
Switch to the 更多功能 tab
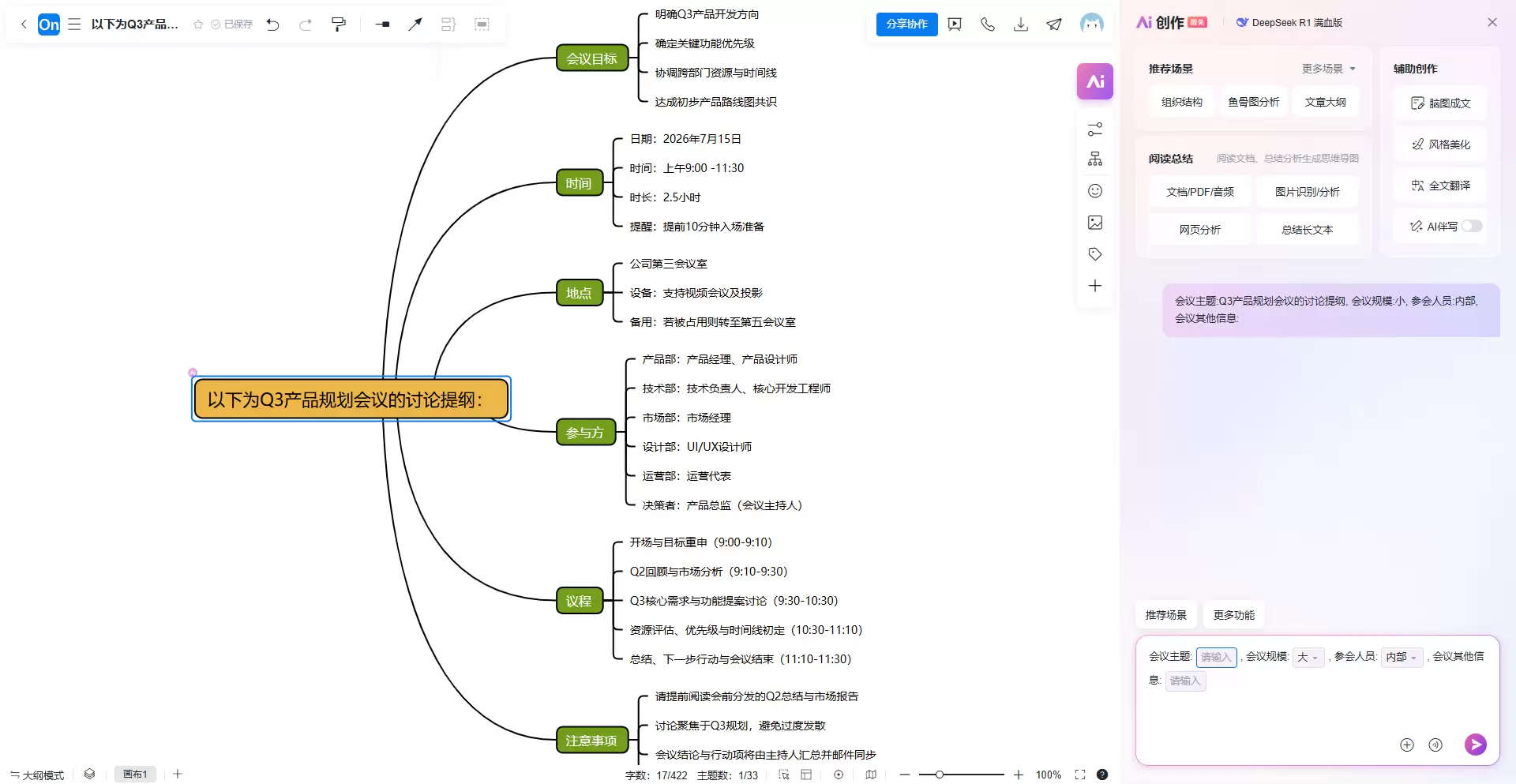(1234, 615)
